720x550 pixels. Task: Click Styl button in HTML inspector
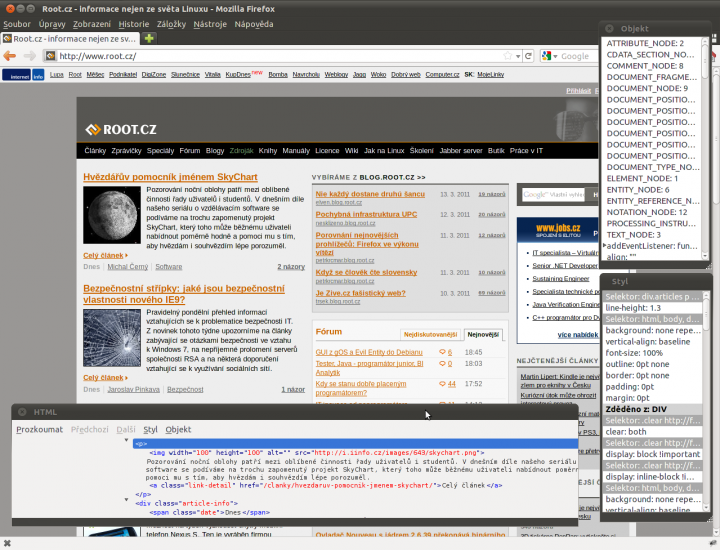[x=150, y=429]
